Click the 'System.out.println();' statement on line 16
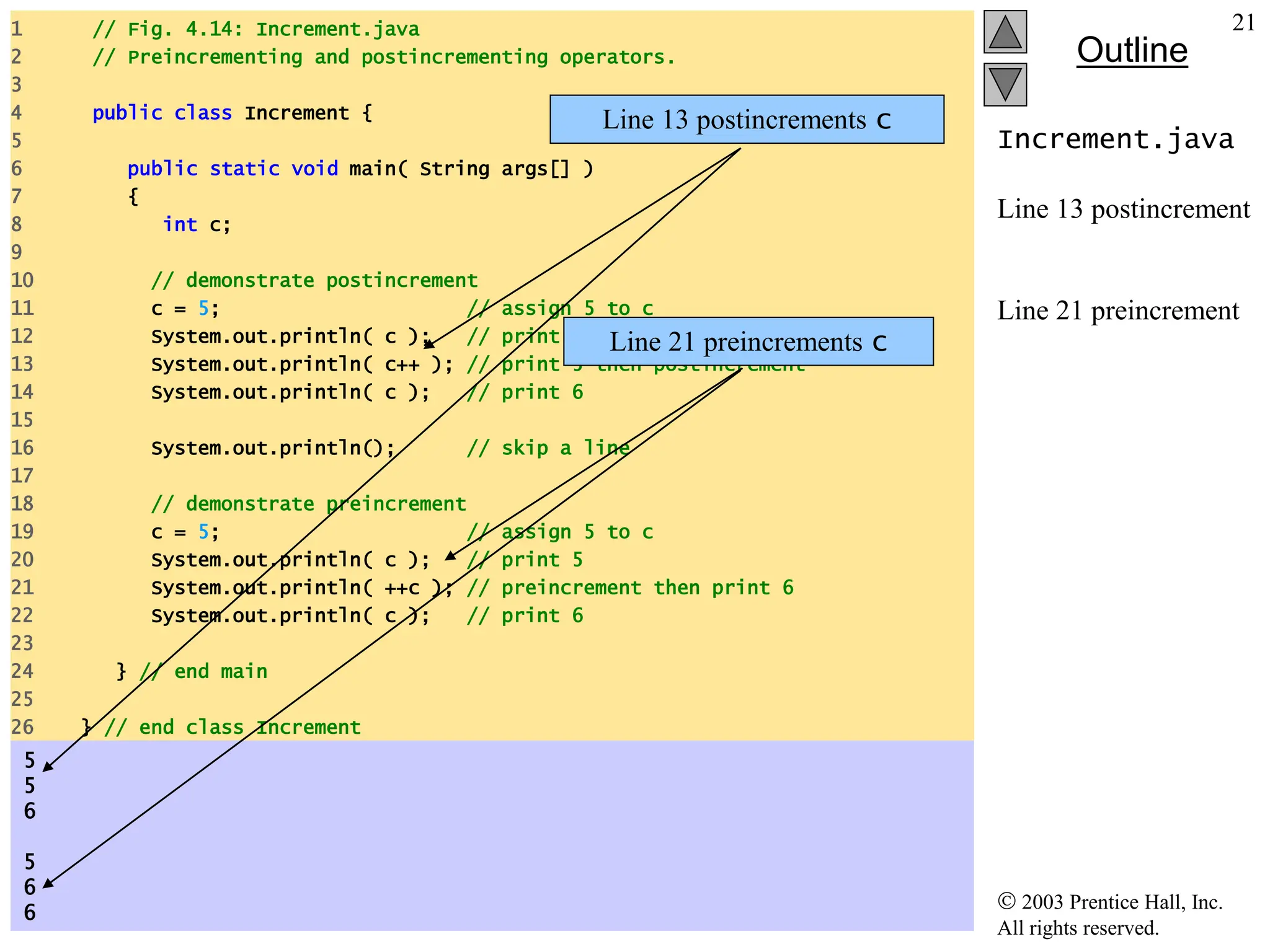The width and height of the screenshot is (1270, 952). pos(273,448)
